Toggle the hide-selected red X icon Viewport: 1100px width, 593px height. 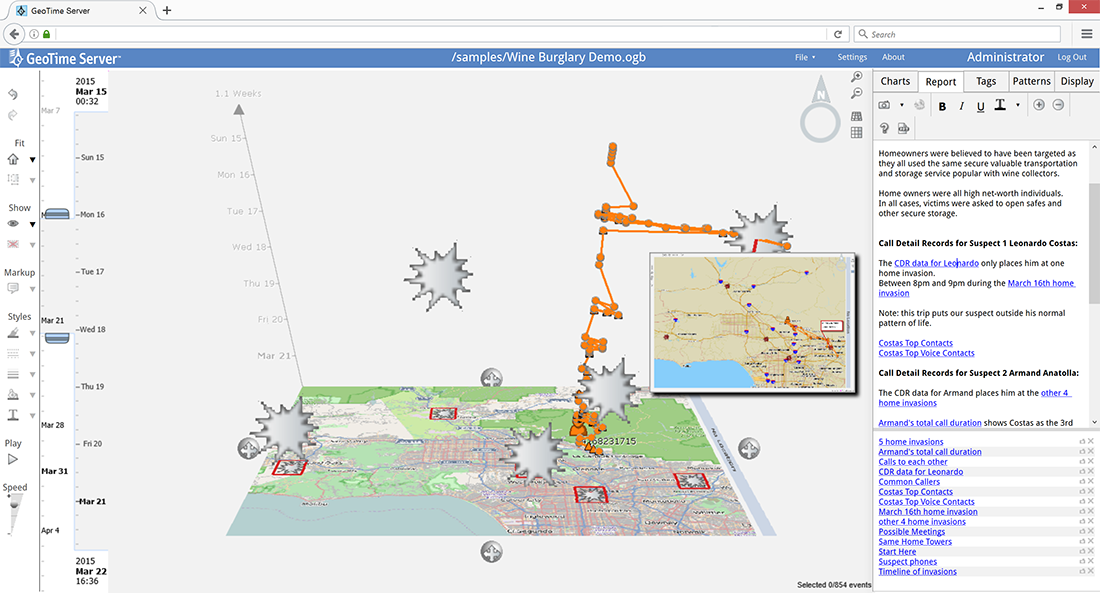(13, 244)
